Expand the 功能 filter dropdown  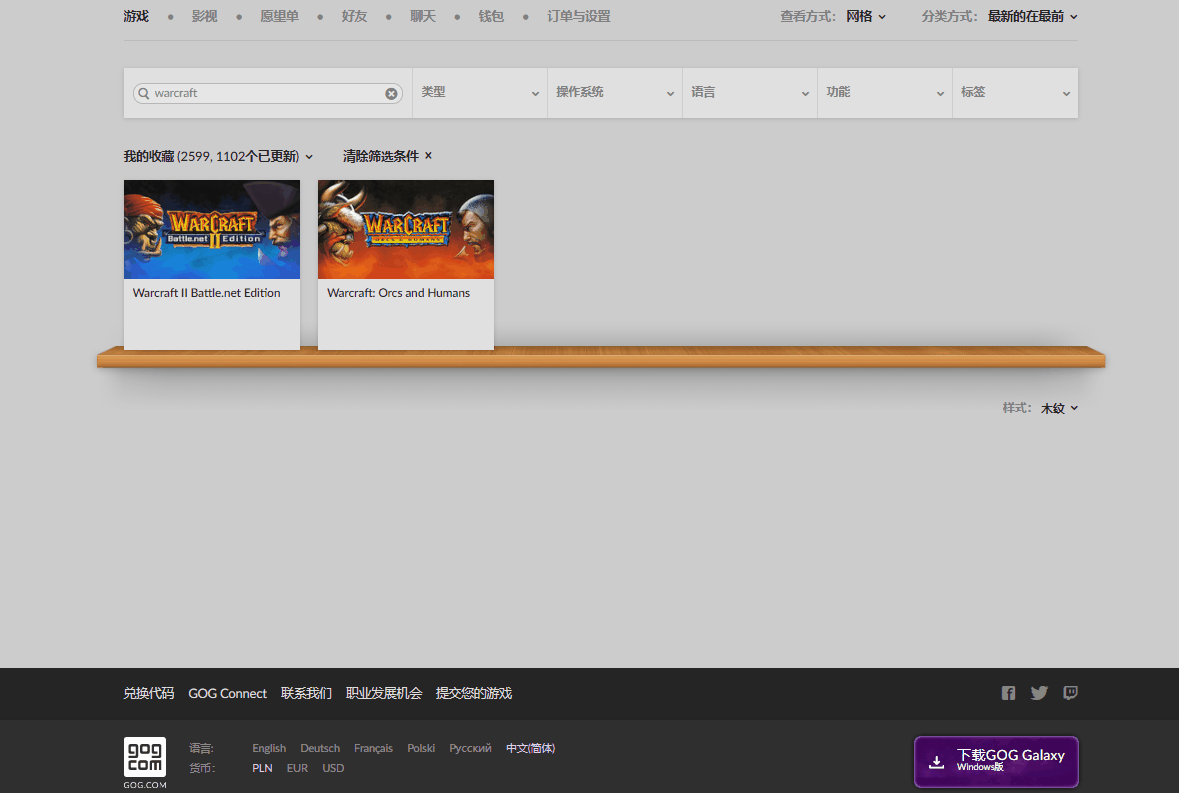(885, 93)
